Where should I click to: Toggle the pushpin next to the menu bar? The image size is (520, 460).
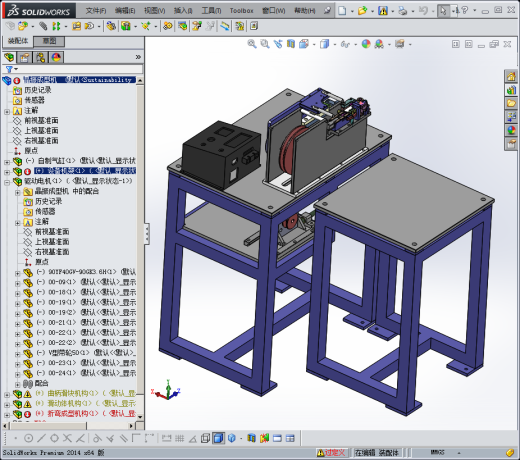coord(327,11)
